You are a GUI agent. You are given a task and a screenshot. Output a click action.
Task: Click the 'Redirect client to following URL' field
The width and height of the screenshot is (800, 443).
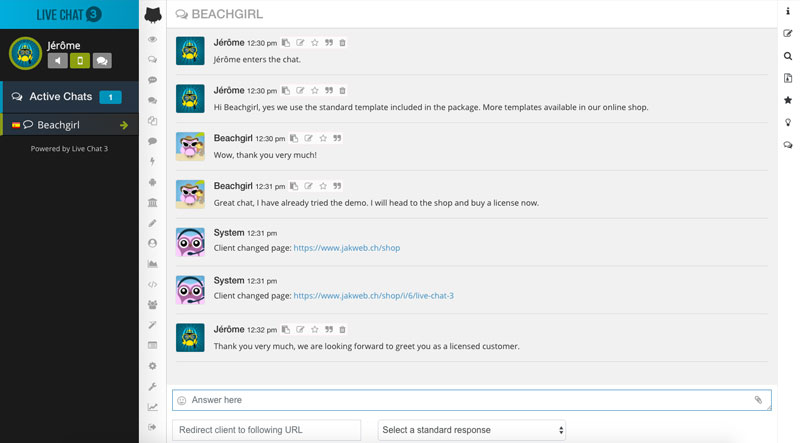[266, 430]
